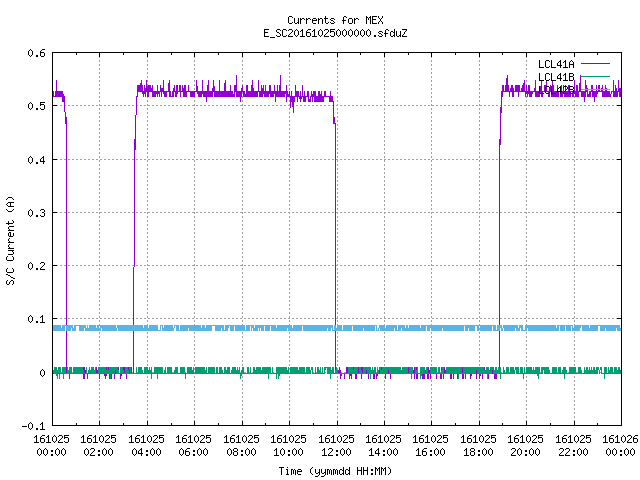This screenshot has width=640, height=480.
Task: Click the -0.1 y-axis tick label
Action: coord(33,426)
